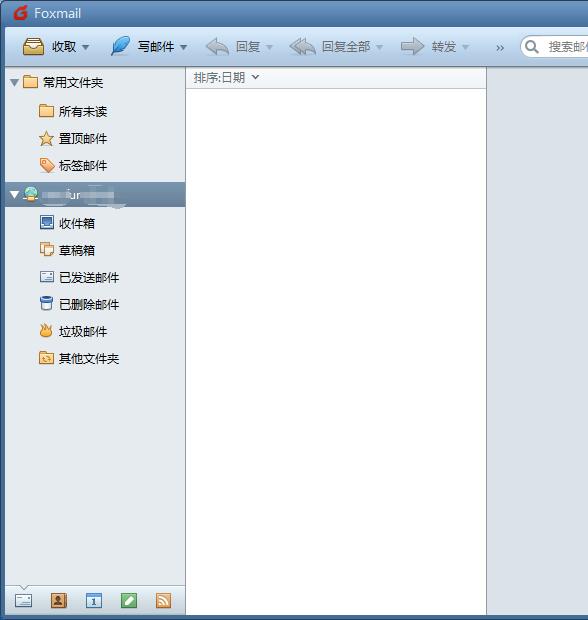Select the 置顶邮件 text label
Viewport: 588px width, 620px height.
click(x=83, y=139)
